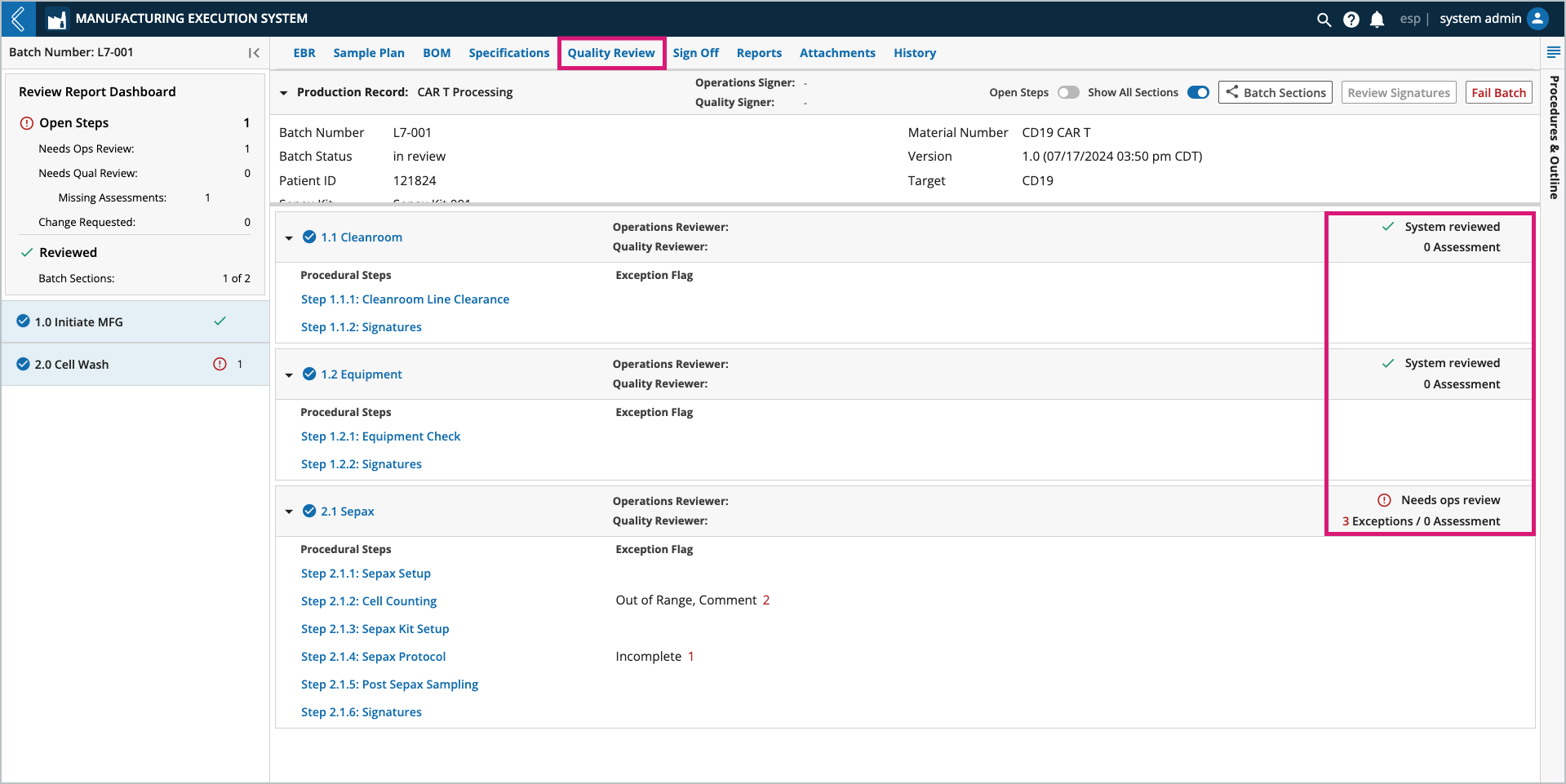
Task: Click the green check beside Reviewed
Action: coord(26,252)
